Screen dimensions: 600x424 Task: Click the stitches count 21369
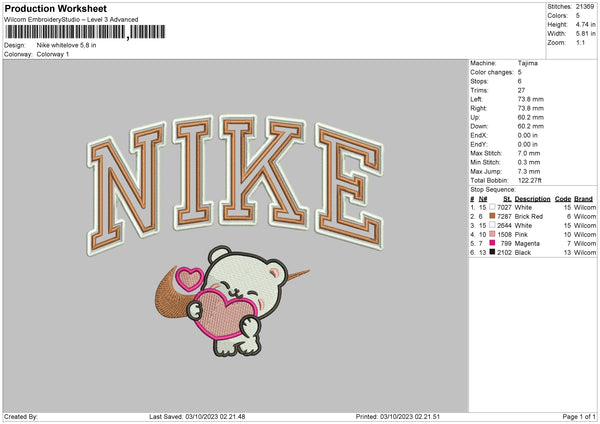tap(585, 7)
